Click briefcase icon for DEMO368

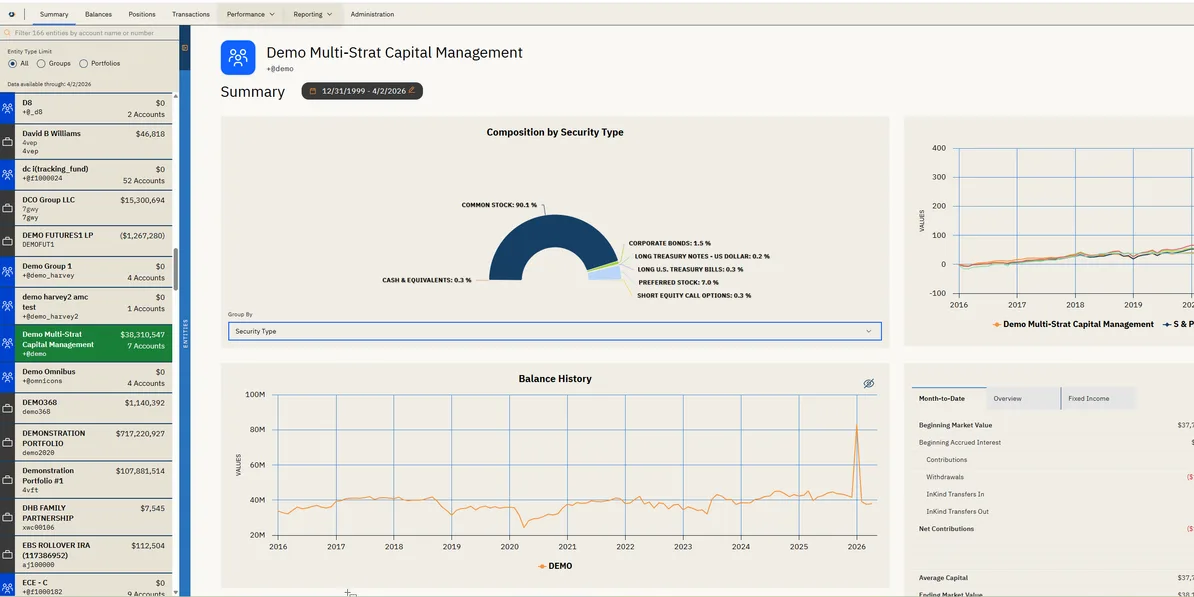[8, 408]
